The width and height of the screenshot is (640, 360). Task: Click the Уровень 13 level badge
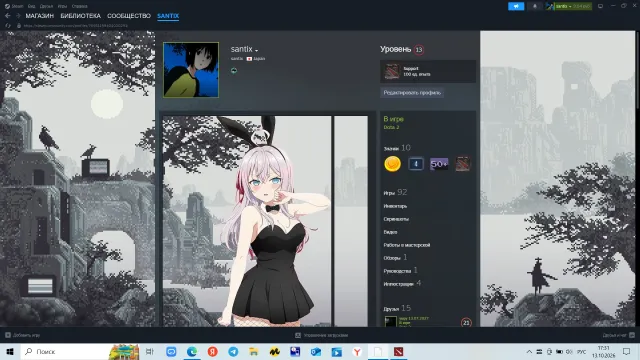(419, 49)
